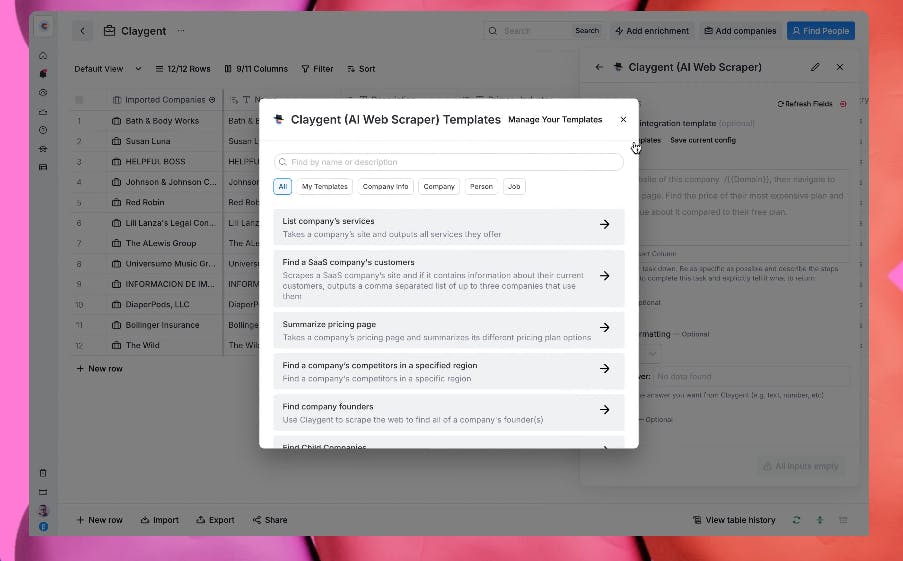Click the Imported Companies column header

coord(164,100)
